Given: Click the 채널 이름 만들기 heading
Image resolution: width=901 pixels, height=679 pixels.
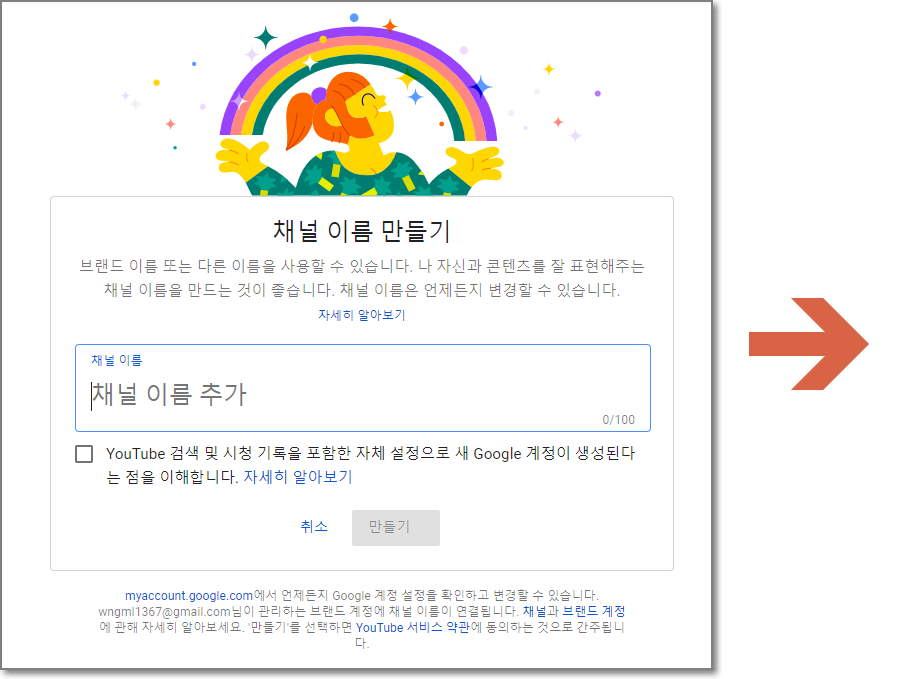Looking at the screenshot, I should [x=361, y=231].
